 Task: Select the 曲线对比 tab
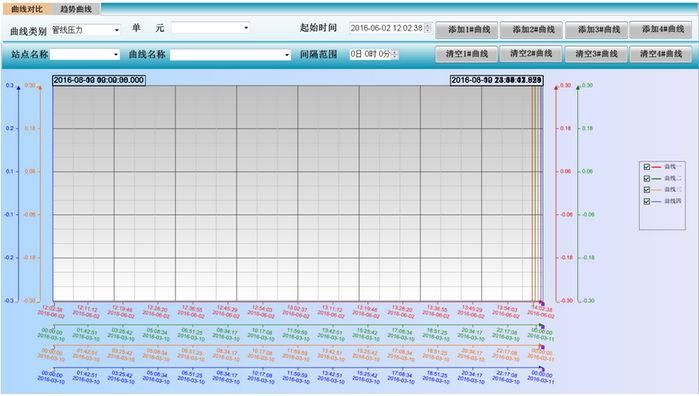pos(27,9)
